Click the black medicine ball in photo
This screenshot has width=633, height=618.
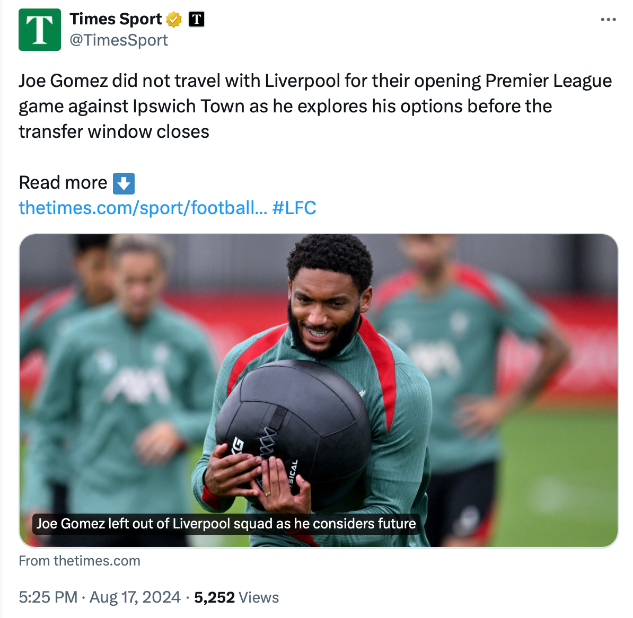point(280,420)
